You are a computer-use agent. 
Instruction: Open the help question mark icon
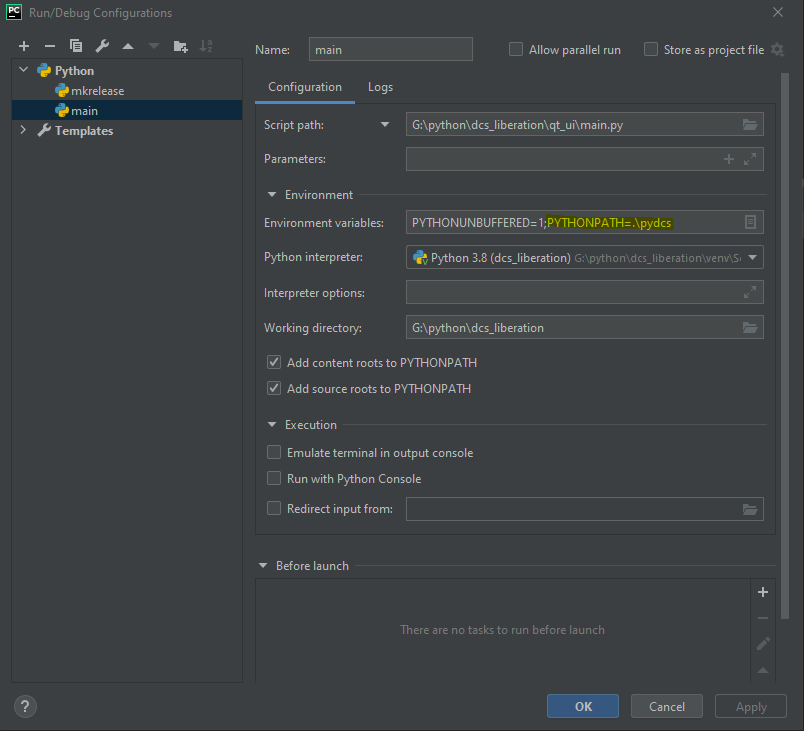24,706
